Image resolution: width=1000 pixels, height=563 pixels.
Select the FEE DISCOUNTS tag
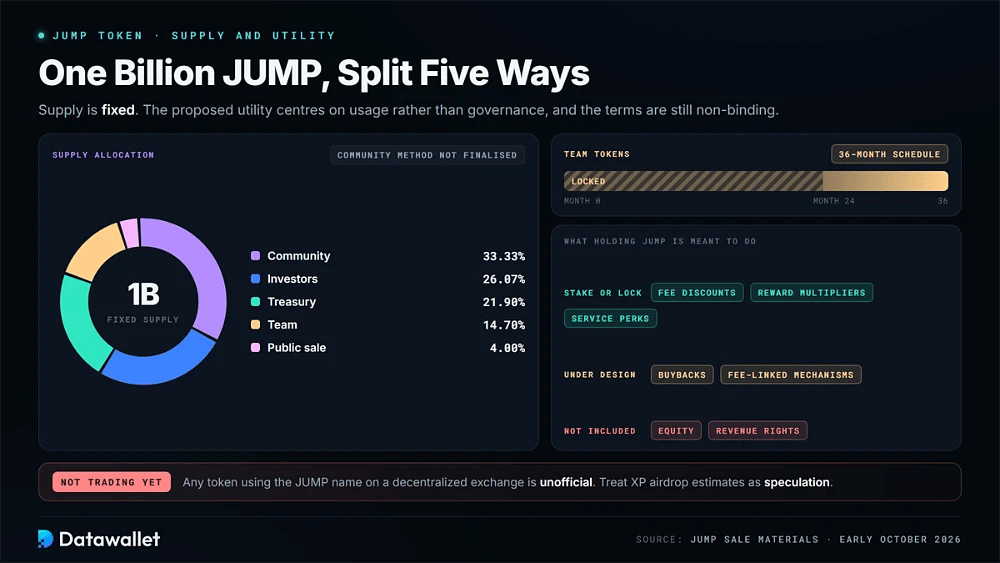point(696,293)
